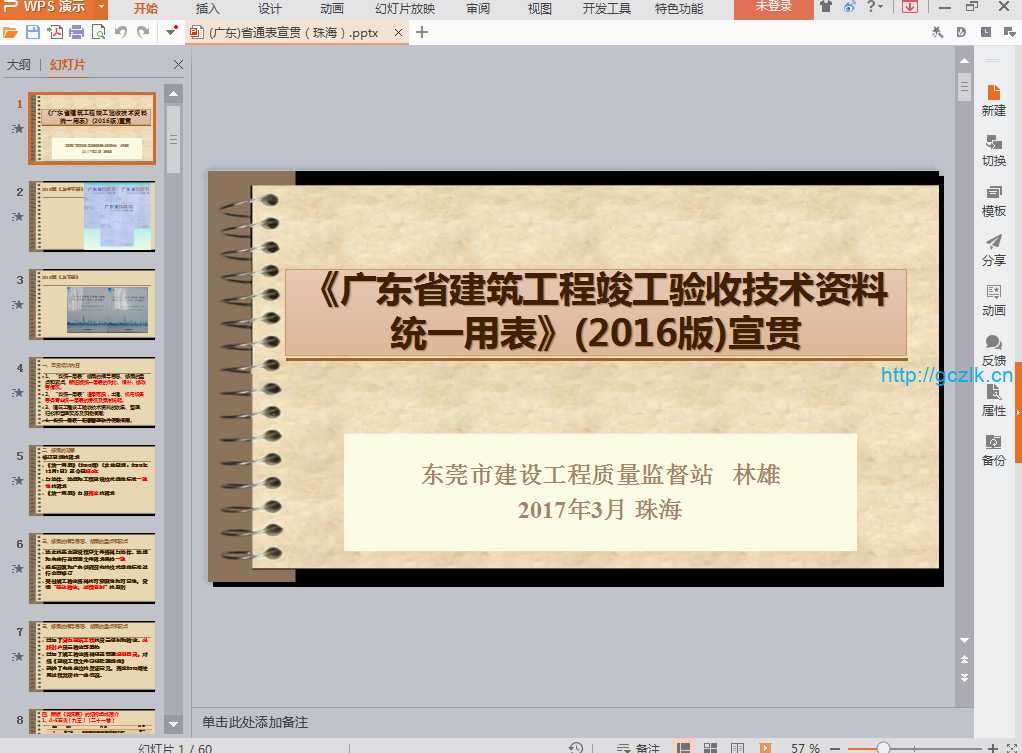Switch to slide sorter view
The width and height of the screenshot is (1022, 753).
point(711,747)
